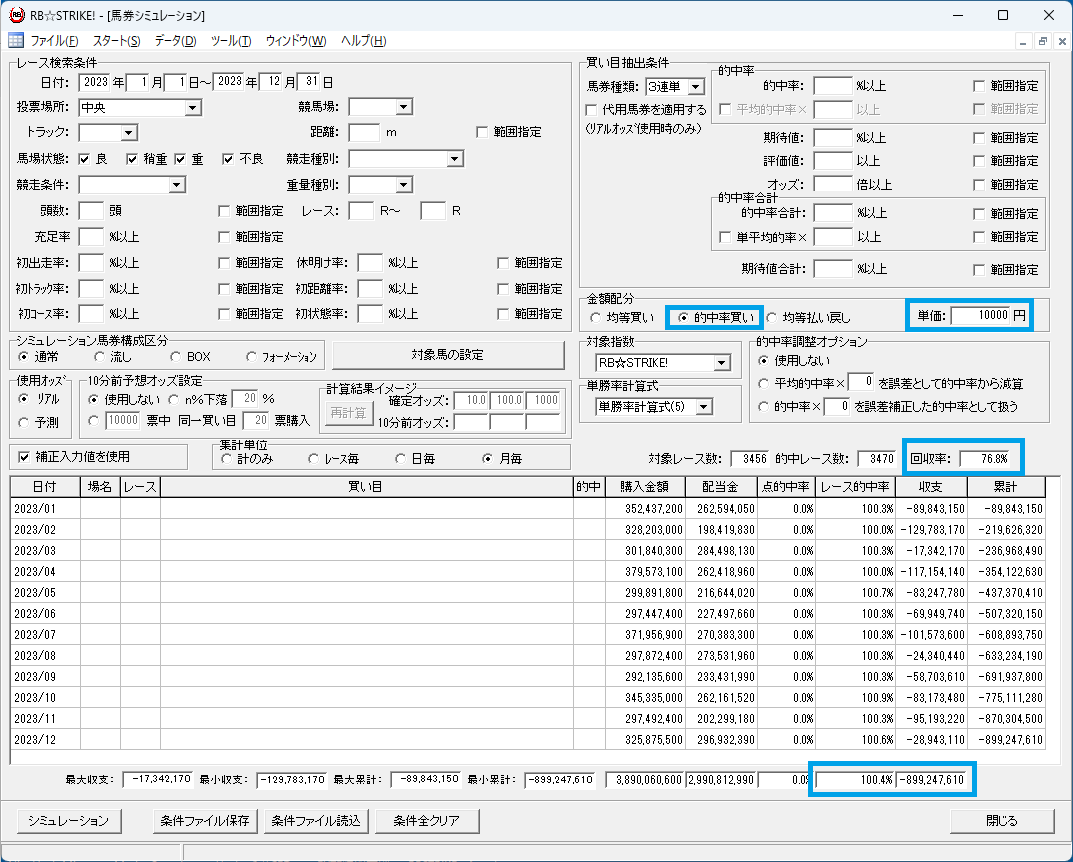
Task: Select 予測 odds radio button
Action: [x=24, y=422]
